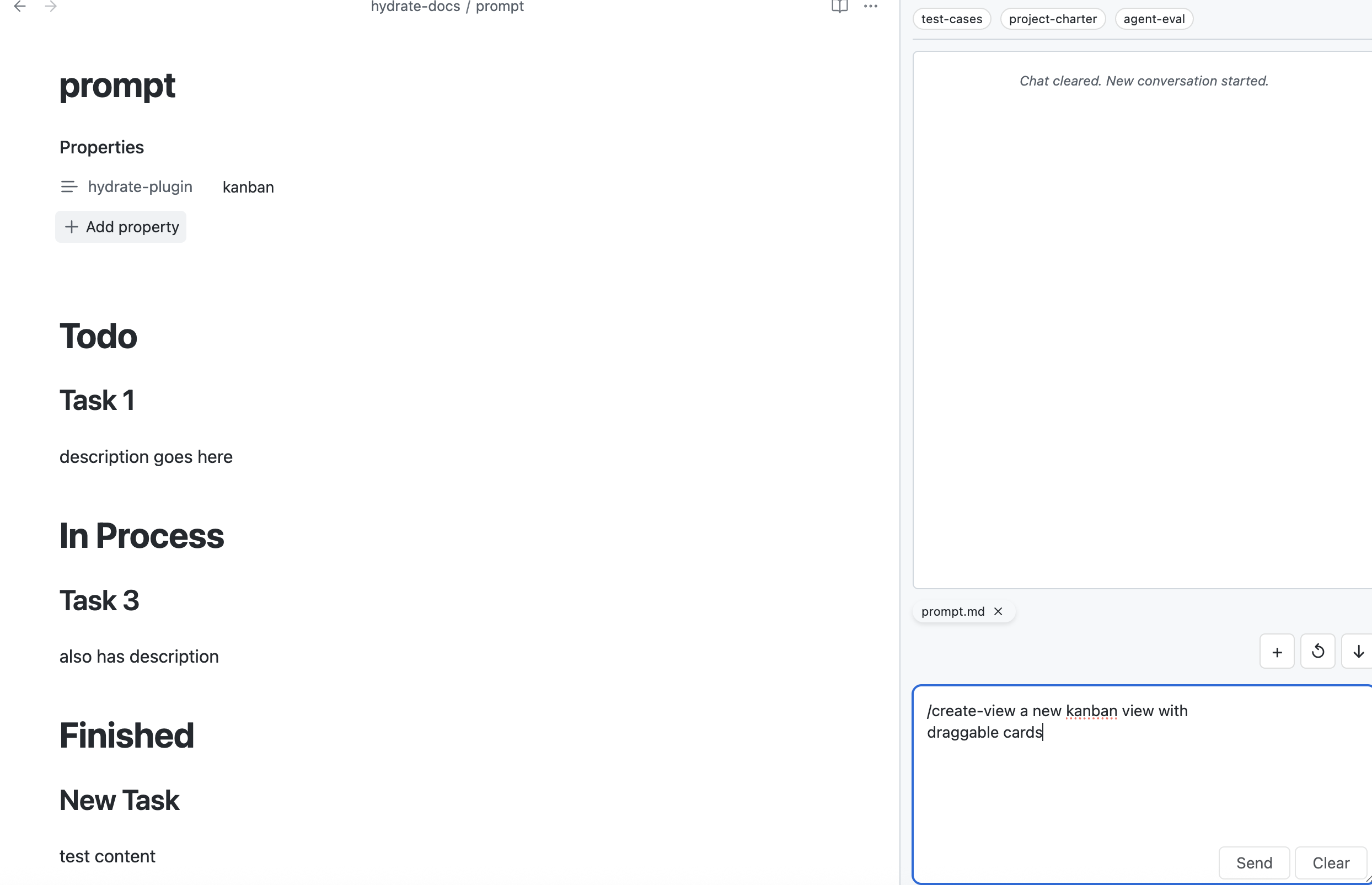Click the reset conversation icon

click(1317, 651)
